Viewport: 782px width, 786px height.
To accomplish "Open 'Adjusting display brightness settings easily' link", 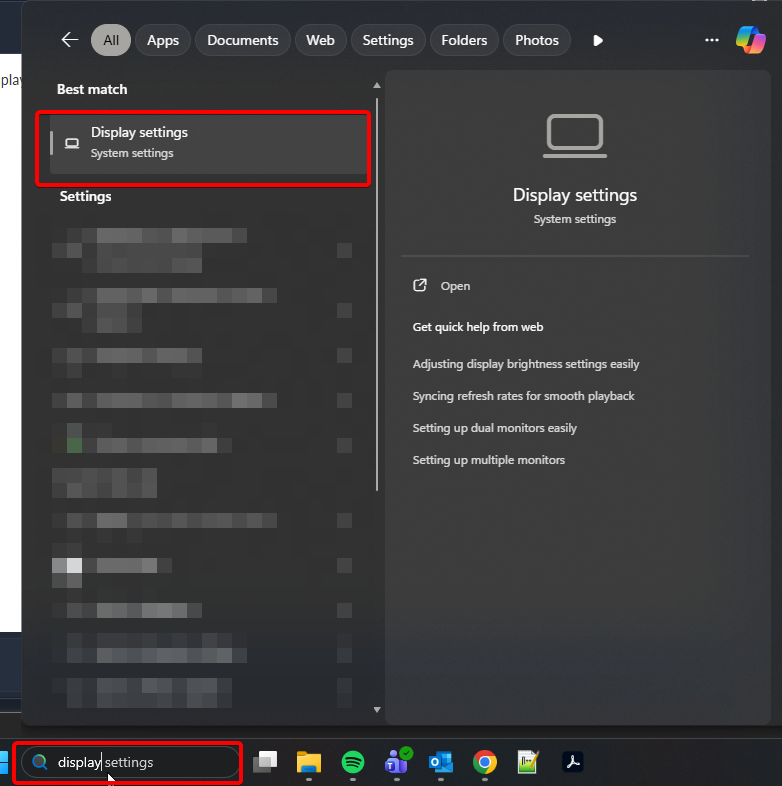I will (x=525, y=364).
